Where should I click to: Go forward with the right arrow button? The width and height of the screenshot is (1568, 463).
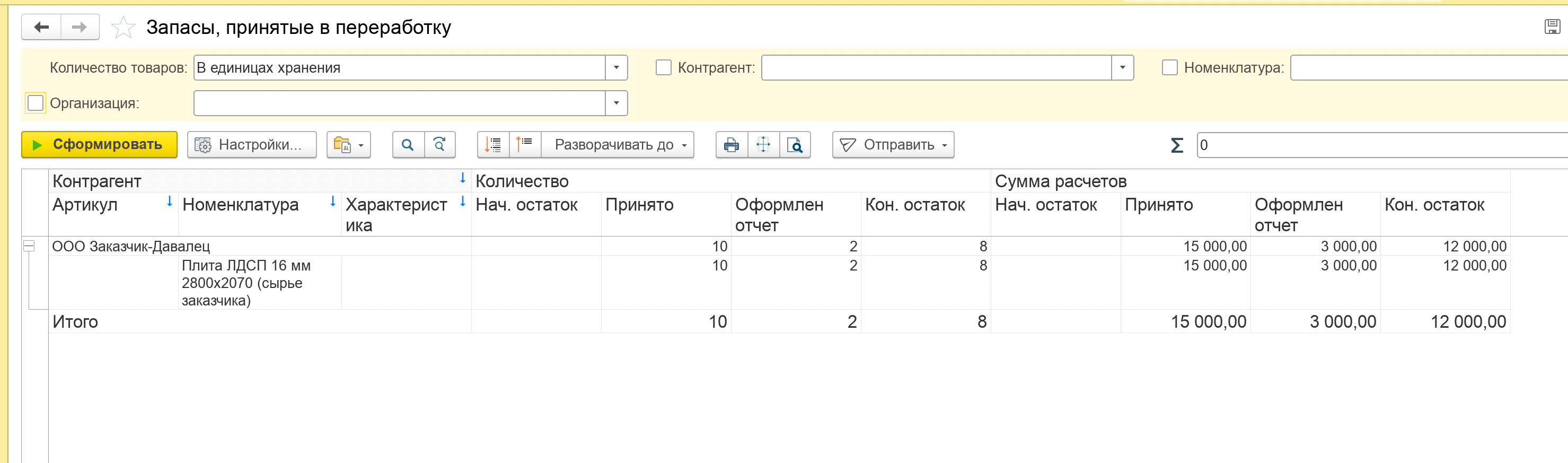(x=80, y=27)
